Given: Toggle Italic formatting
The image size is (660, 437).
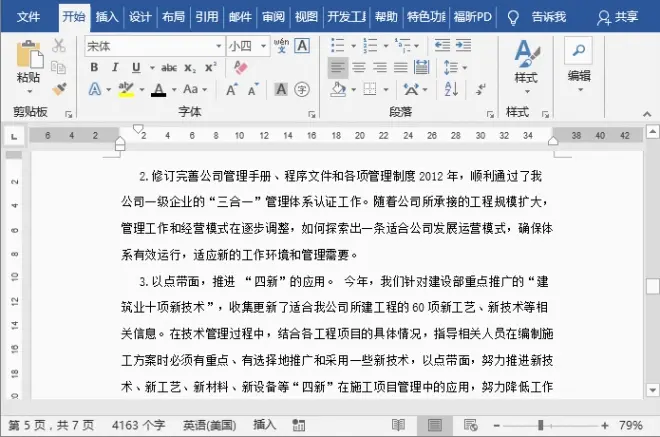Looking at the screenshot, I should pos(115,67).
